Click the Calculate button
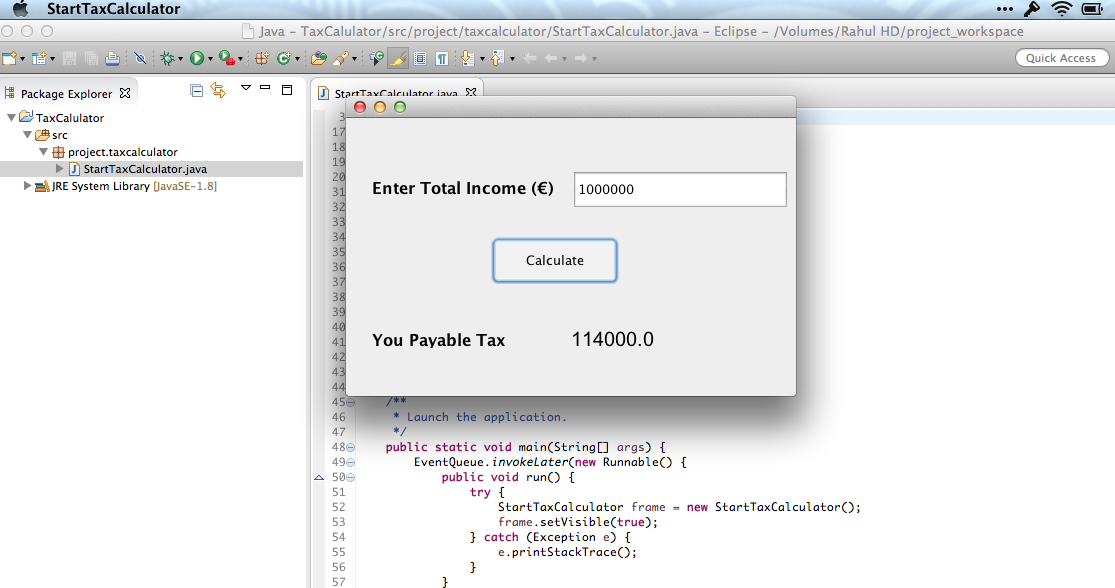This screenshot has height=588, width=1115. pos(555,260)
